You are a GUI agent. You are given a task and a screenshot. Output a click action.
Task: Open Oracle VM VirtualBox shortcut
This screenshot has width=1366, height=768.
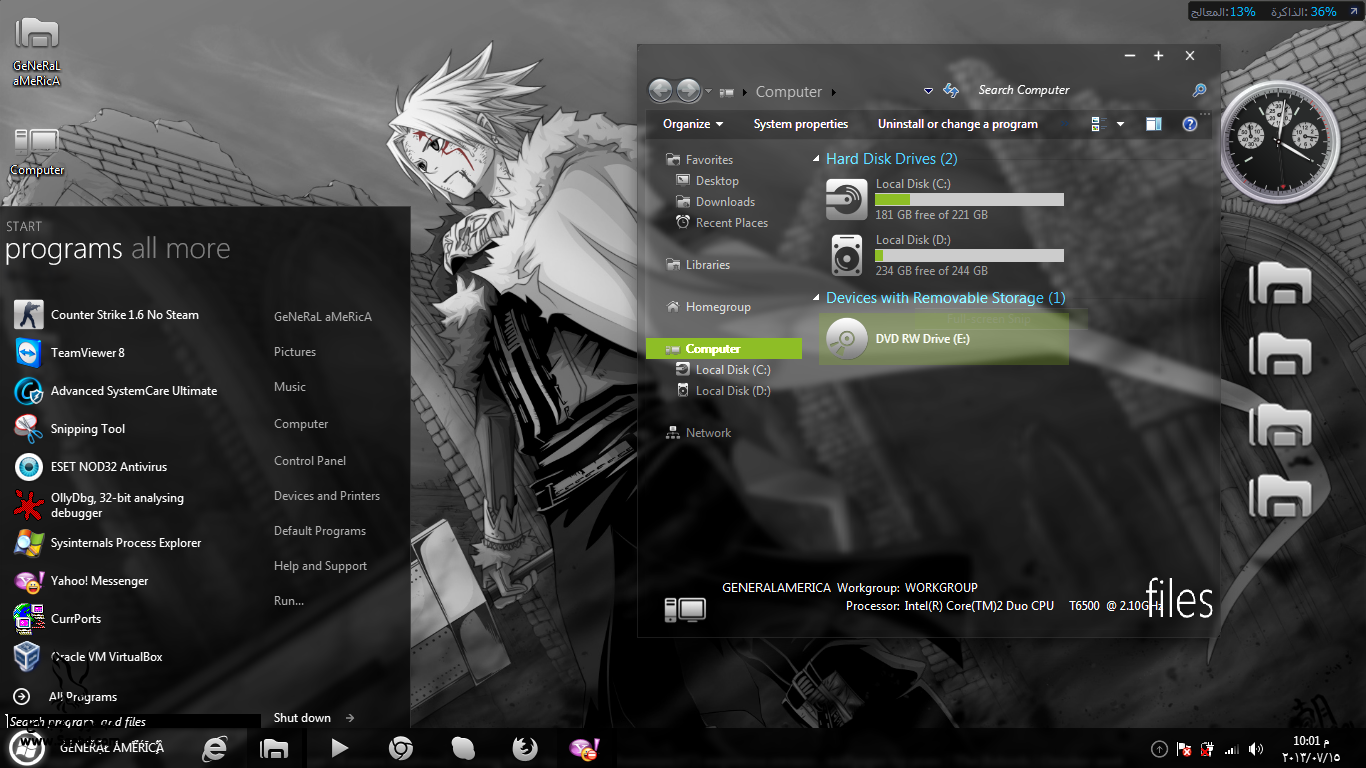click(x=106, y=657)
